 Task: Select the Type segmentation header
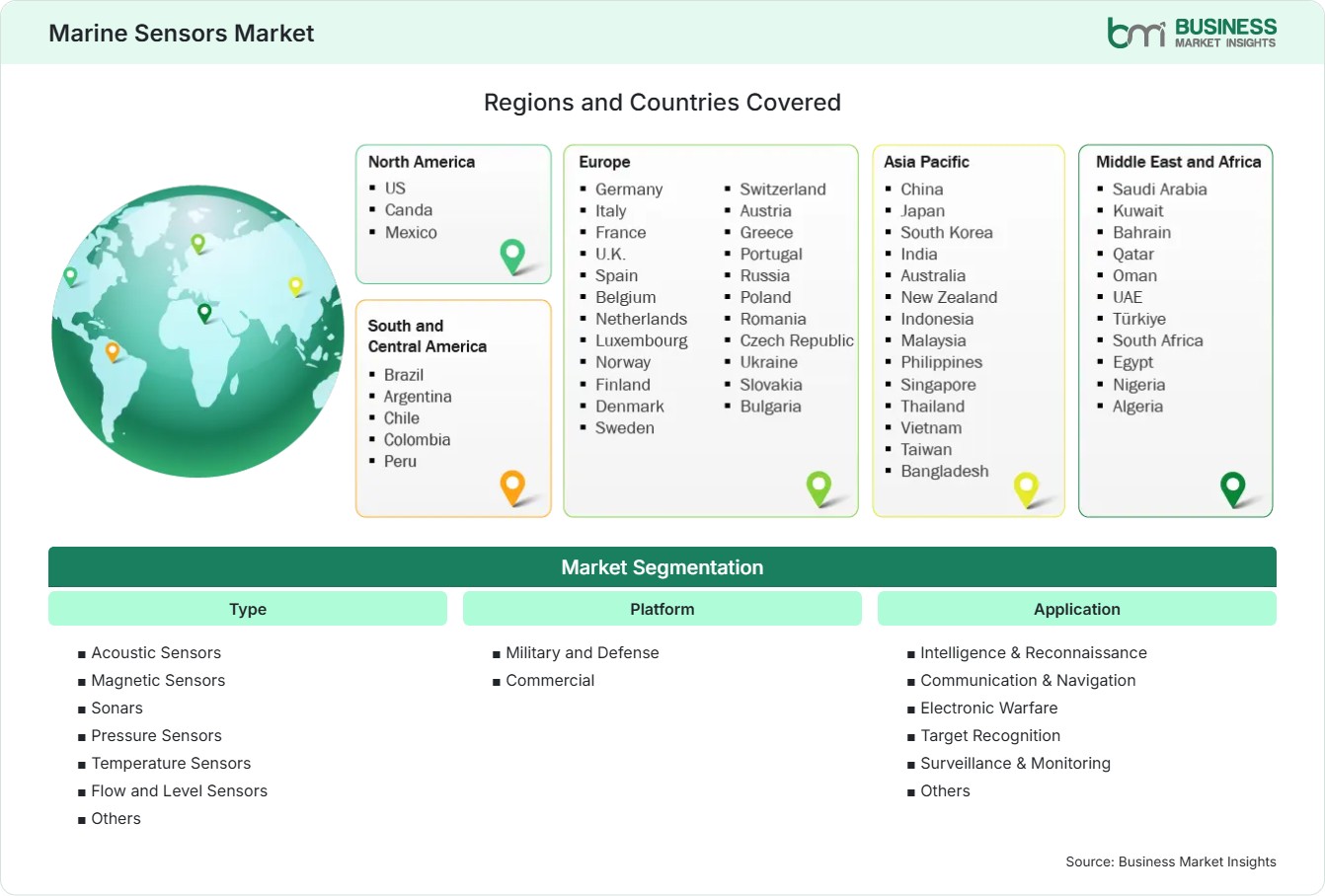pos(248,609)
